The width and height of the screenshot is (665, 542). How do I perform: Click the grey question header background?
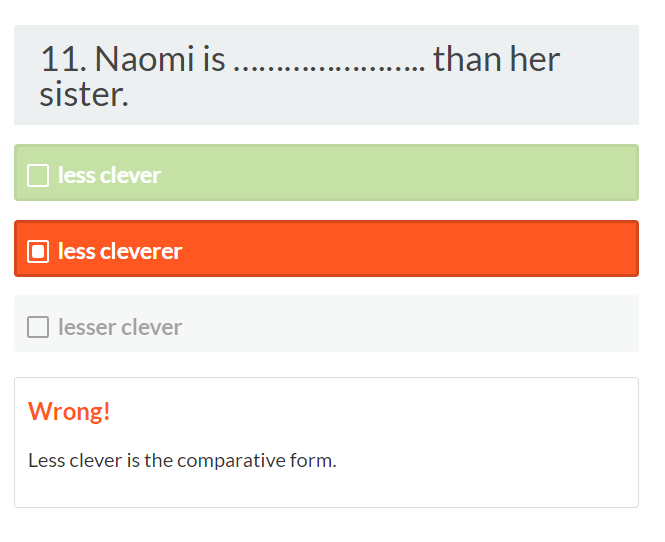pyautogui.click(x=600, y=100)
